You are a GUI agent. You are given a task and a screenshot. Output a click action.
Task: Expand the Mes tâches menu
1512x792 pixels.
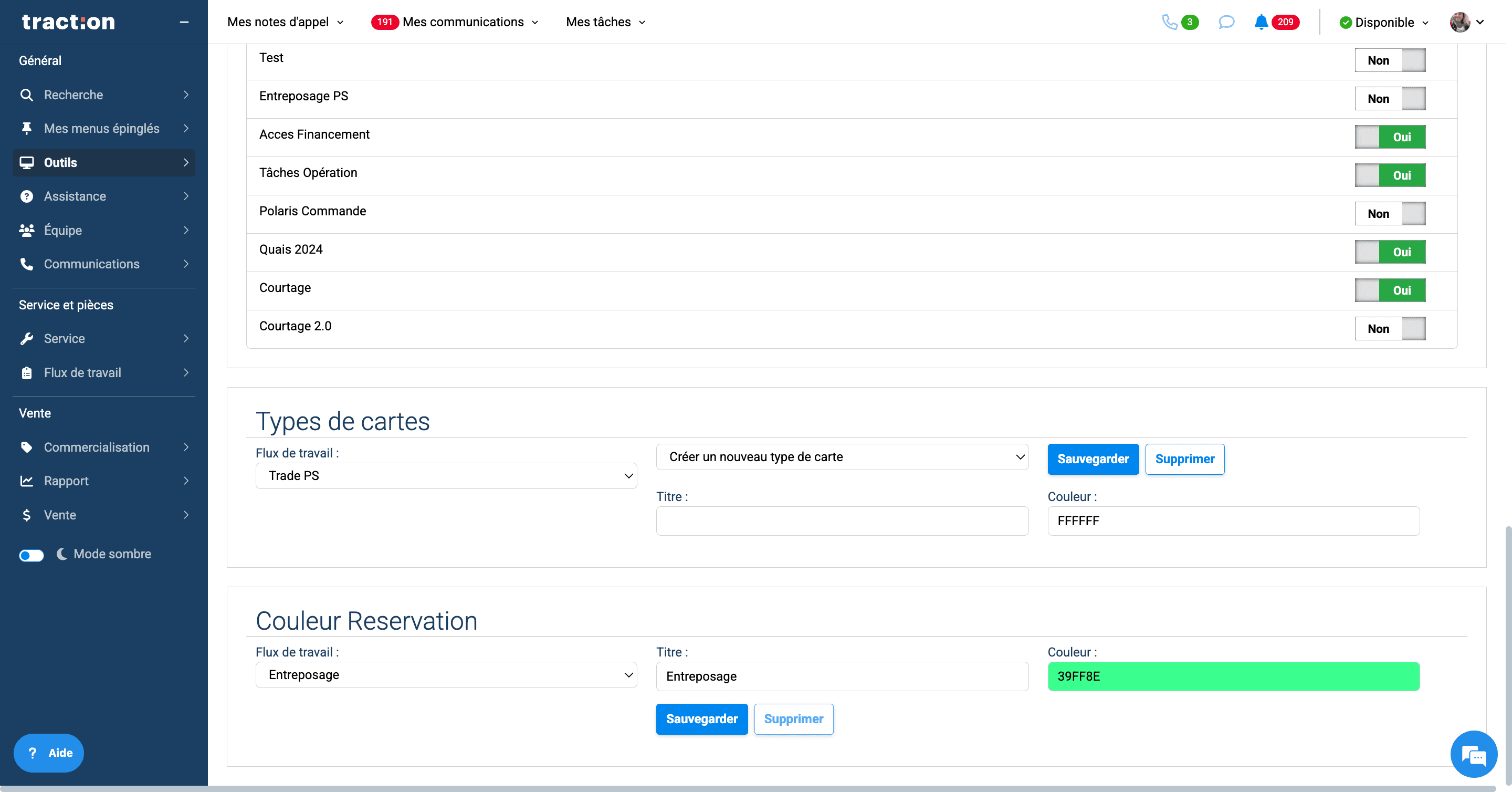click(x=606, y=22)
